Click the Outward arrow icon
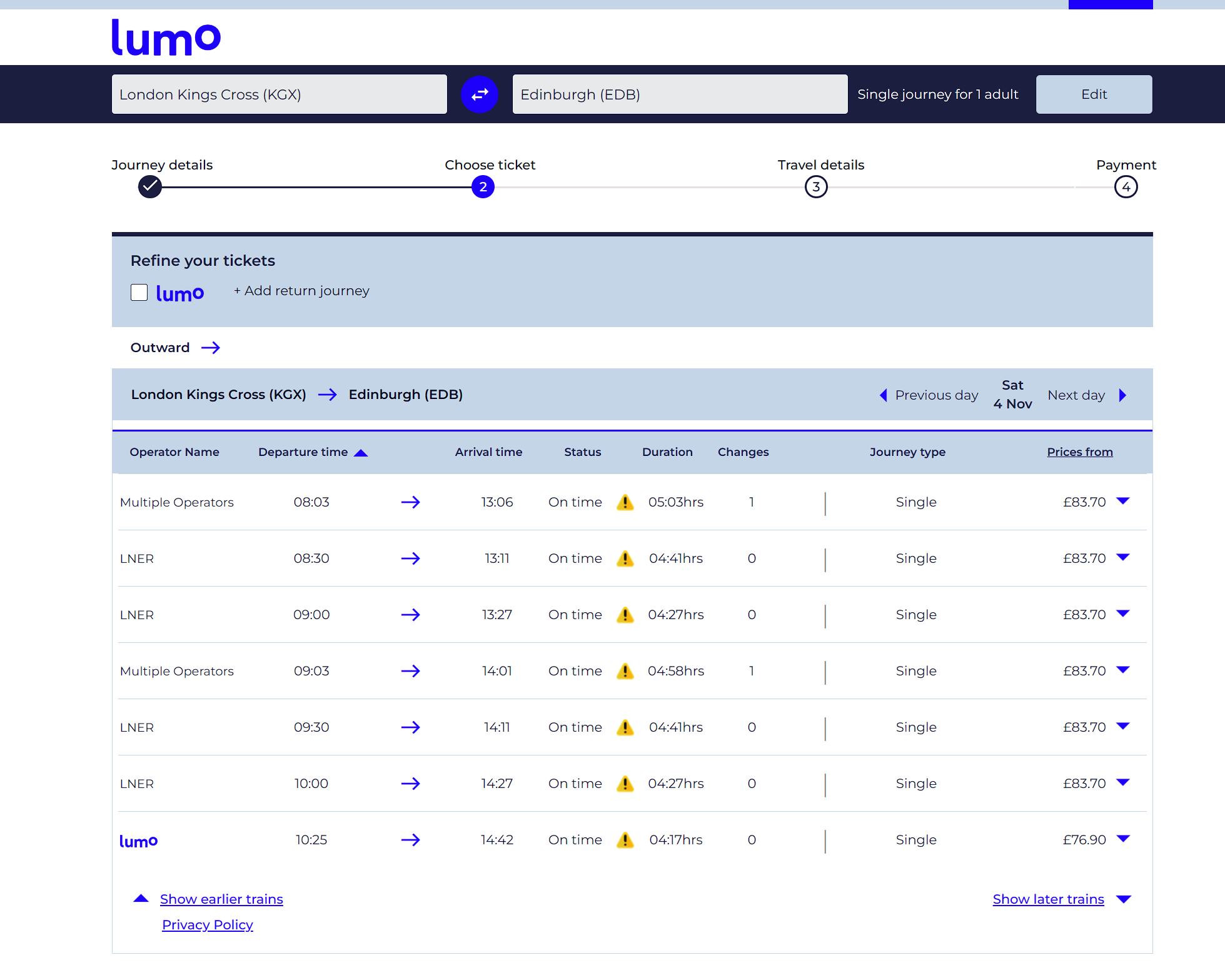 pos(211,348)
